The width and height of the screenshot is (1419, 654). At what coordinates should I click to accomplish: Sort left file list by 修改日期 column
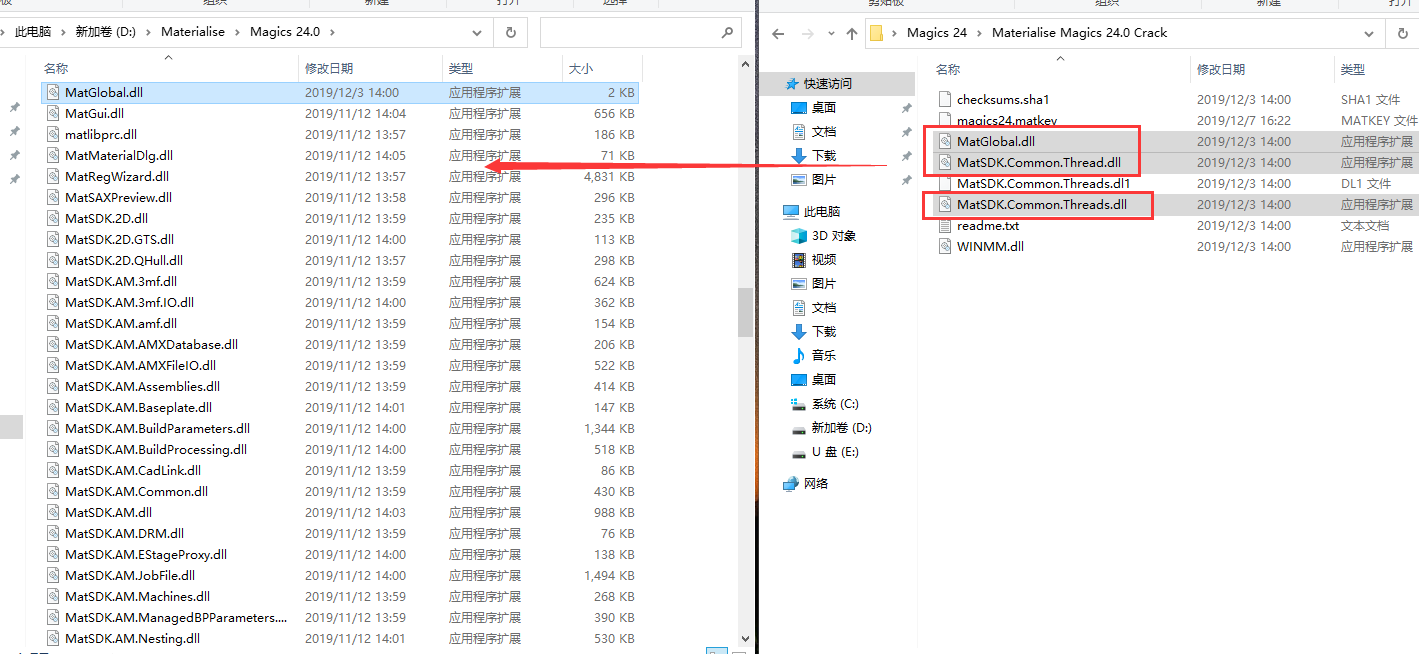(329, 69)
